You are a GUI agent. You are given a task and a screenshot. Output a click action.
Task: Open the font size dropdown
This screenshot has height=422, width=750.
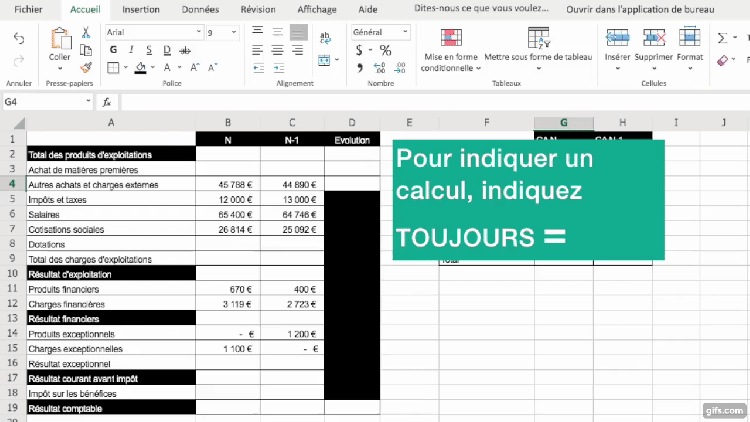click(x=220, y=32)
